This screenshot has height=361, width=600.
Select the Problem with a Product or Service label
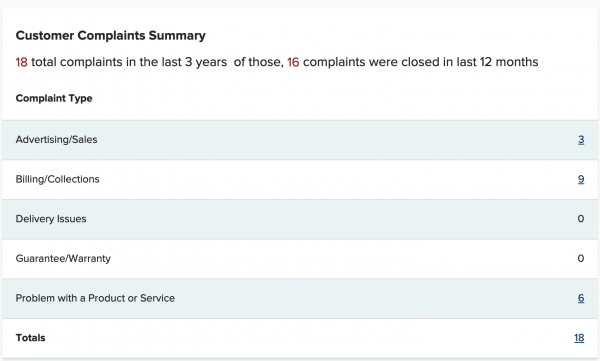(x=95, y=298)
